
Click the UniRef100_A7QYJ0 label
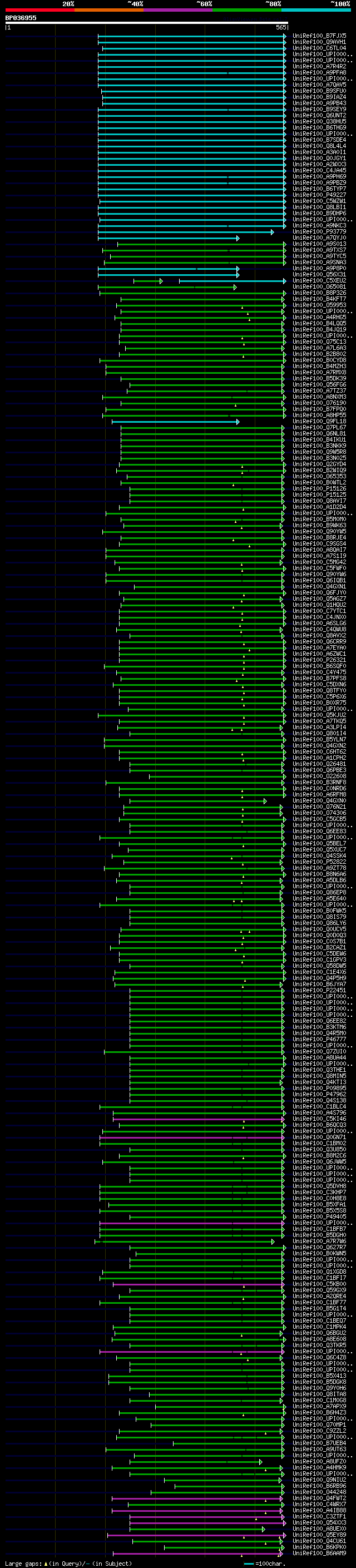(319, 238)
